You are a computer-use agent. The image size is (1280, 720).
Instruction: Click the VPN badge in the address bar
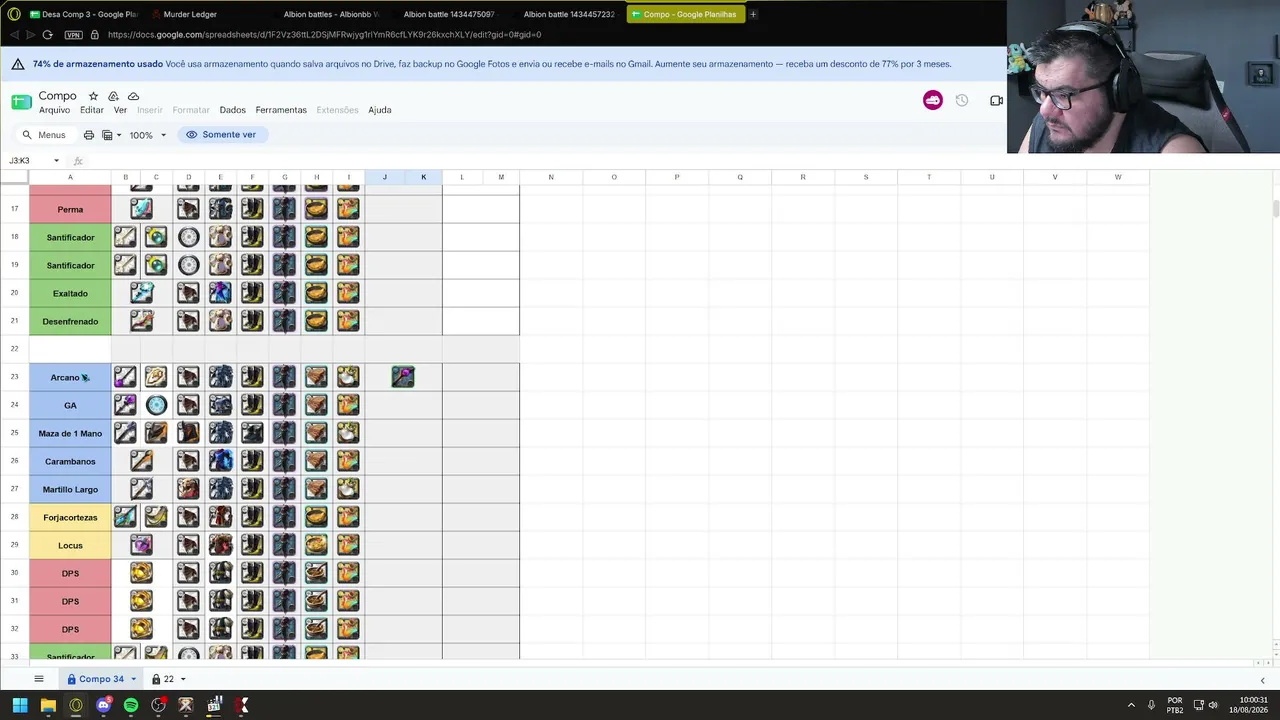tap(73, 35)
